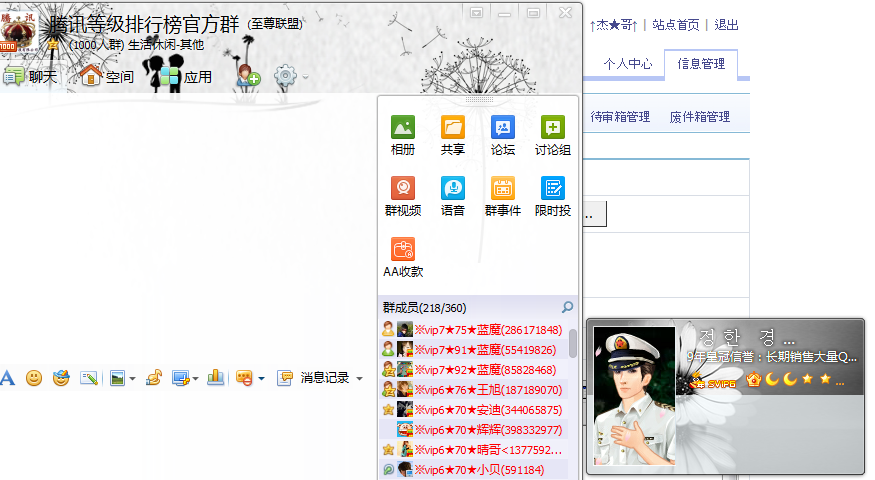Screen dimensions: 875x480
Task: Open the 相册 (Album) group app
Action: tap(402, 135)
